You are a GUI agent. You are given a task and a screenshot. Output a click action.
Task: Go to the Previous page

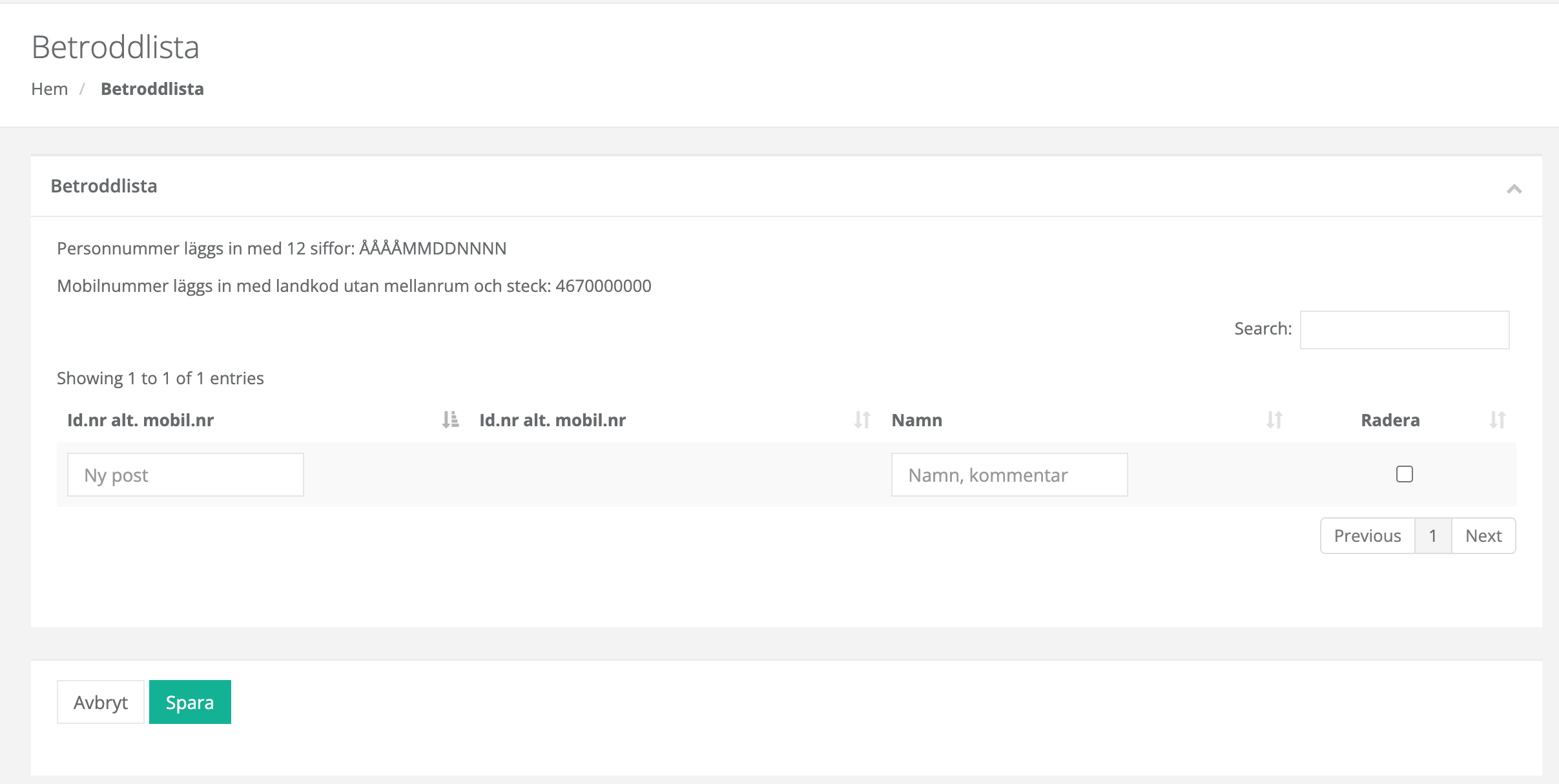pos(1367,535)
